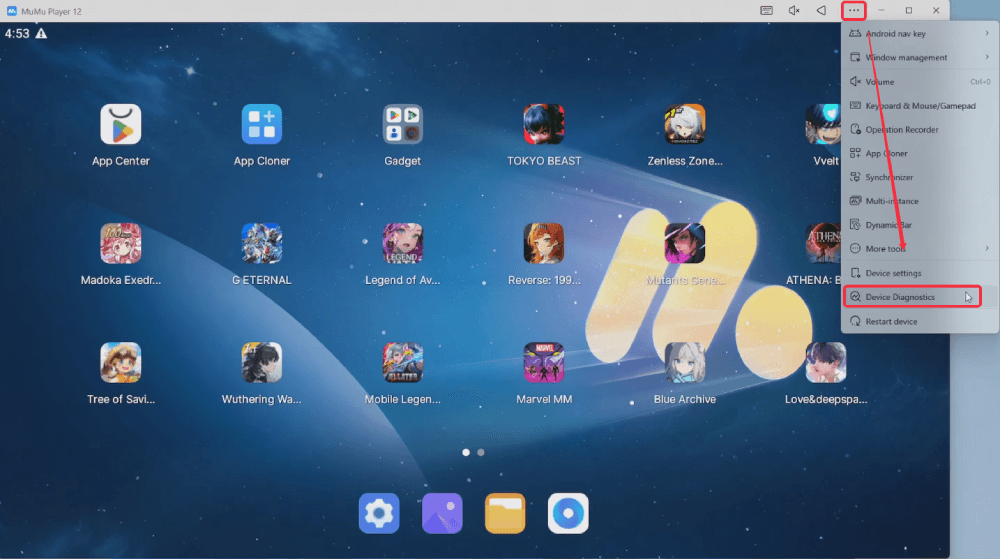1000x559 pixels.
Task: Launch the browser app in dock
Action: [568, 513]
